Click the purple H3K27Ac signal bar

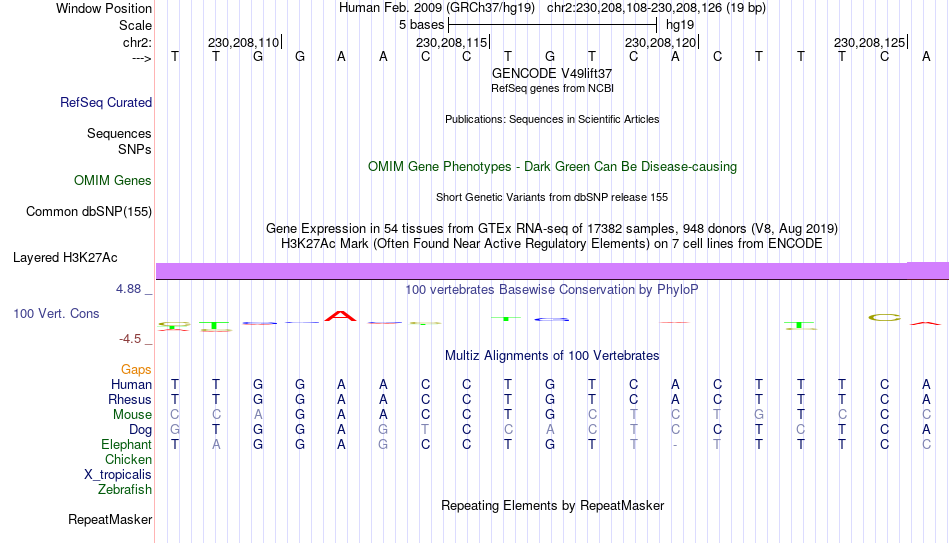coord(552,271)
